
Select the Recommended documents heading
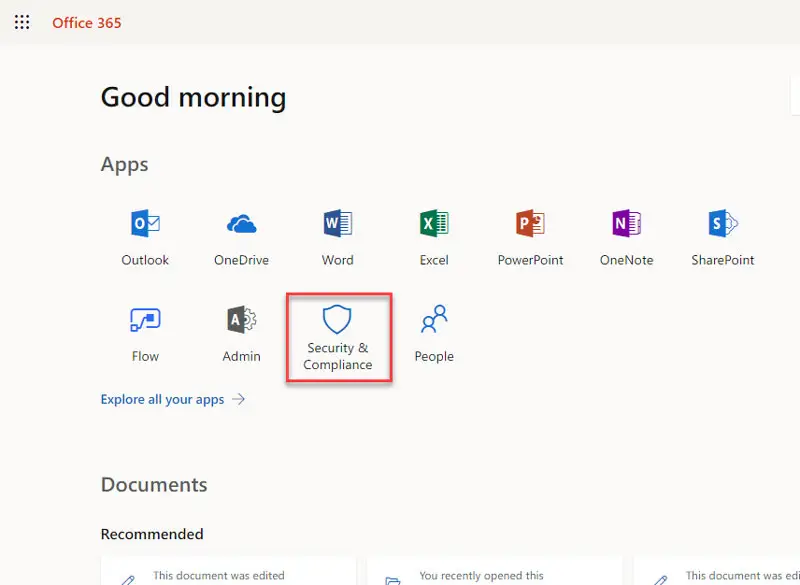coord(152,534)
